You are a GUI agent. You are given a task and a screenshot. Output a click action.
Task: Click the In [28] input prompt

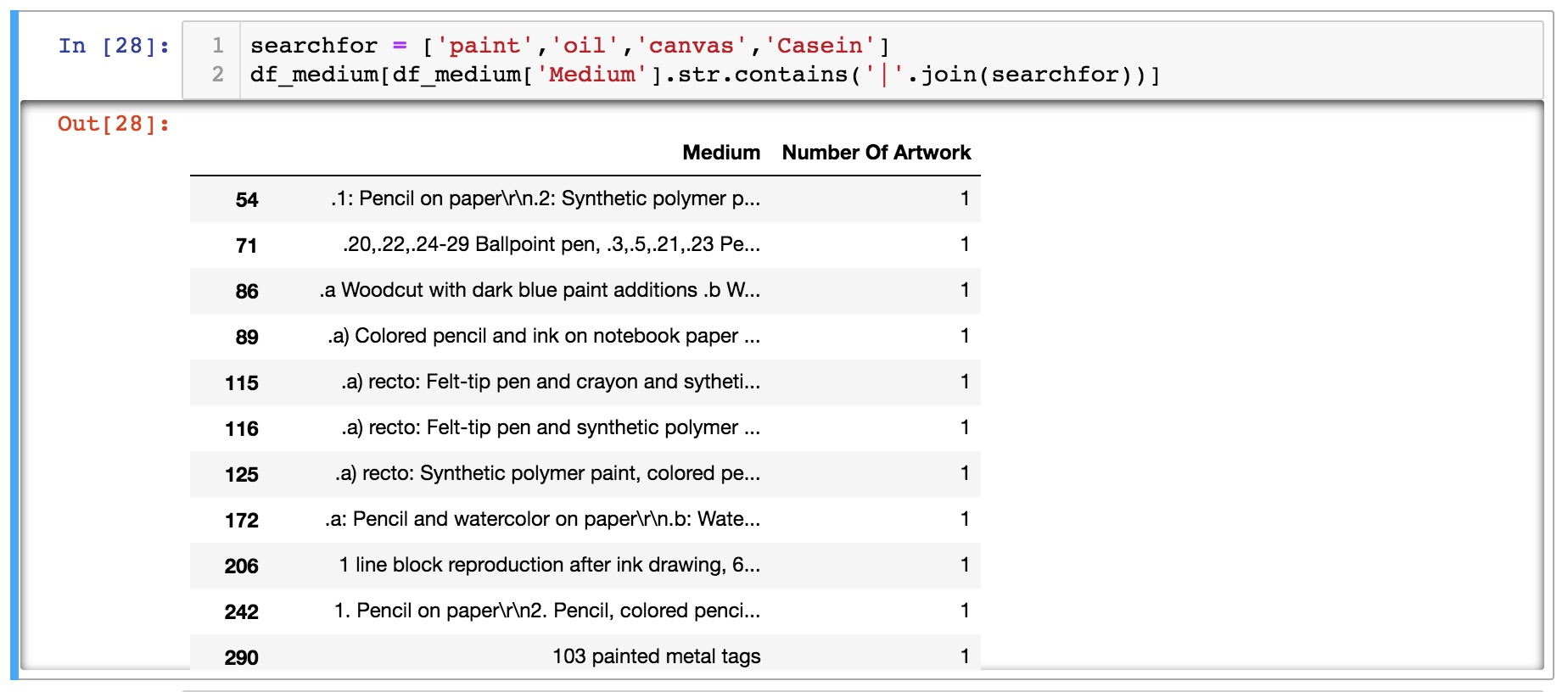tap(114, 46)
